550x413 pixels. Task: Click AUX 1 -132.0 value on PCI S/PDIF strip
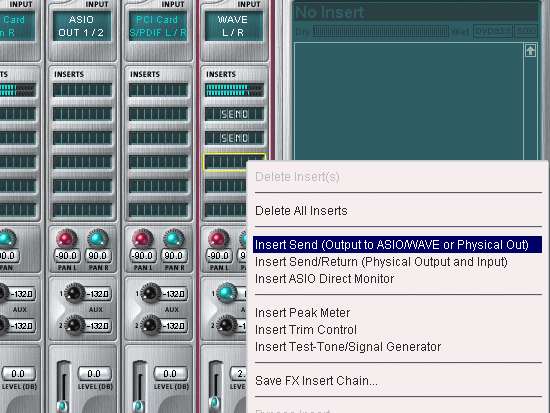(x=174, y=294)
